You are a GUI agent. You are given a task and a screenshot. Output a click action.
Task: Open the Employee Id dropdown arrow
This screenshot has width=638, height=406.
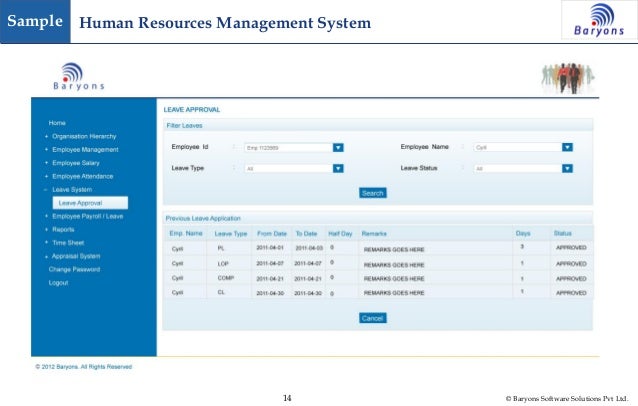coord(338,147)
